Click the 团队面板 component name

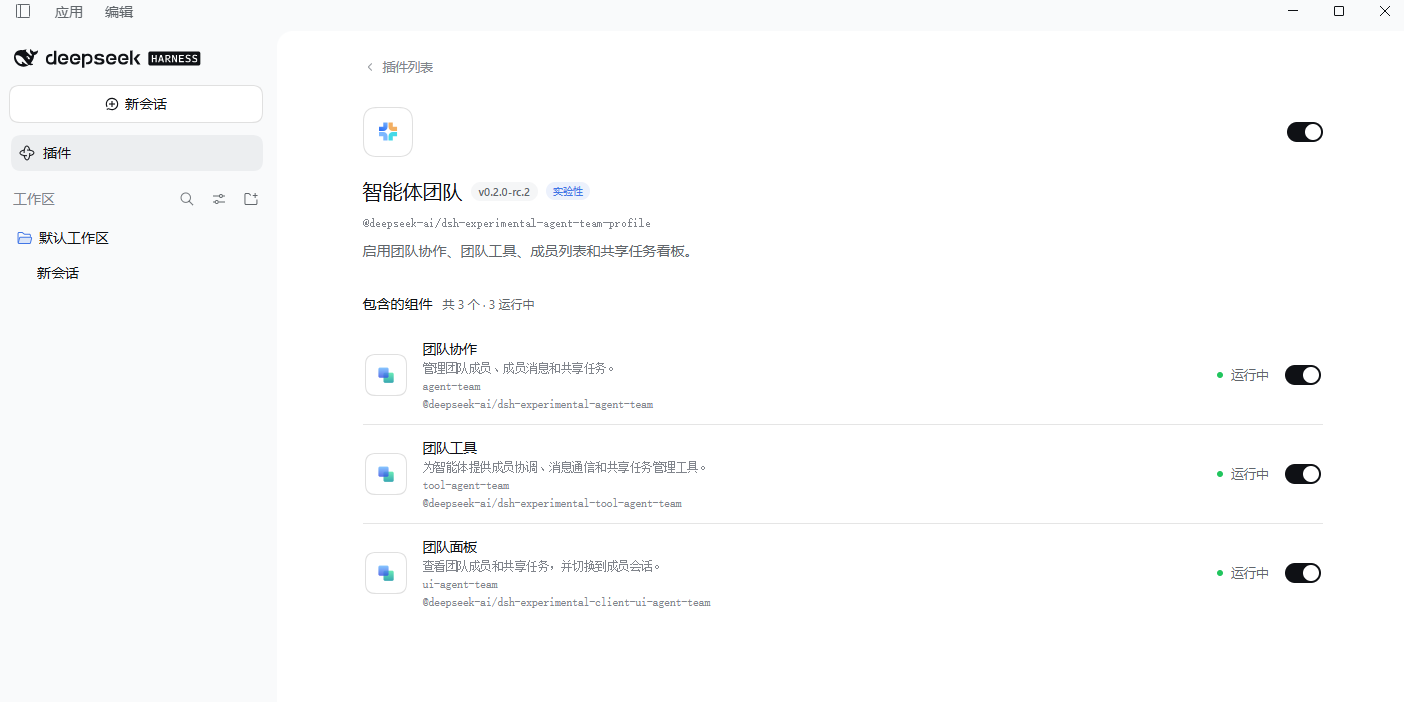click(450, 547)
